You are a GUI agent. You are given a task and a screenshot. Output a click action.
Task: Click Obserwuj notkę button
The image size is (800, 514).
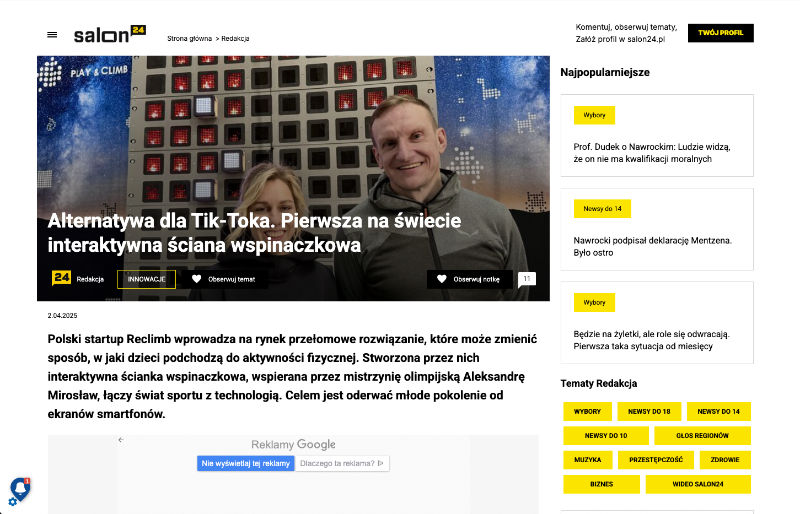click(x=469, y=279)
